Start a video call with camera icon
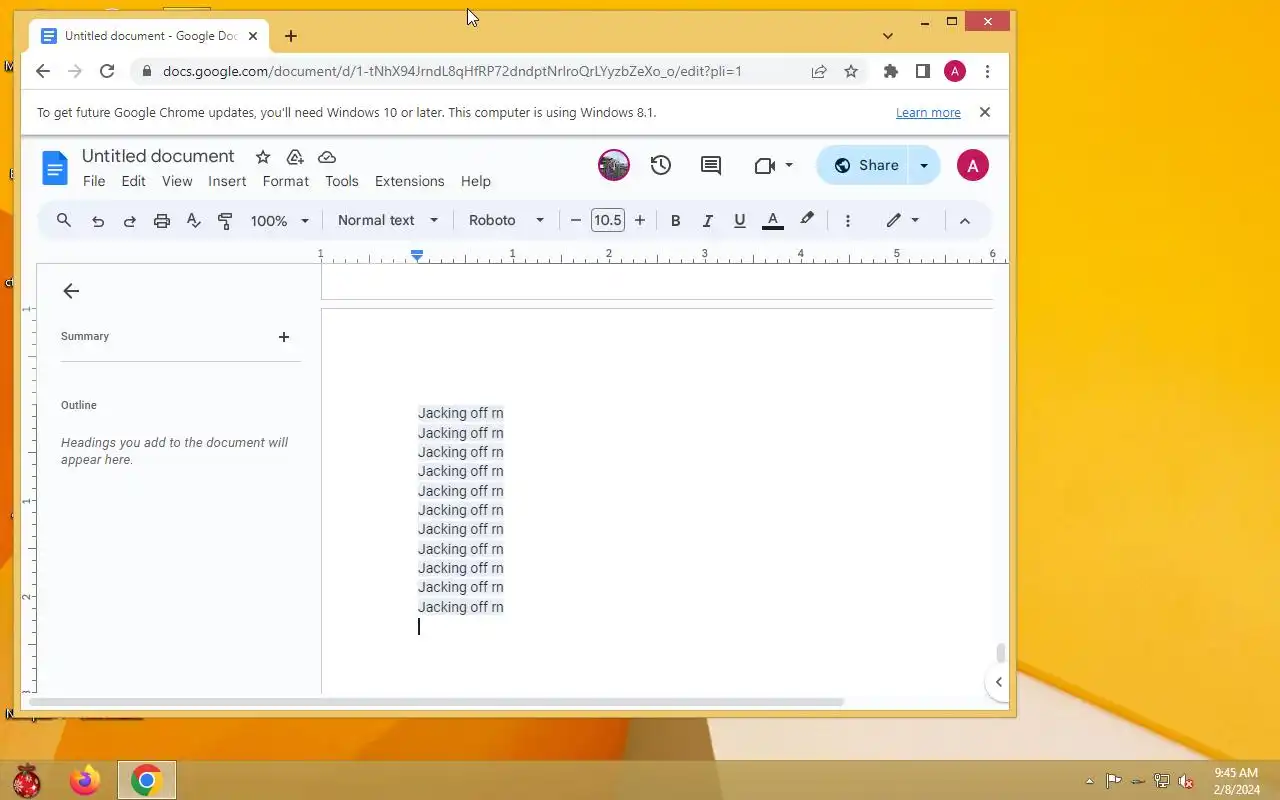The height and width of the screenshot is (800, 1280). click(x=765, y=165)
